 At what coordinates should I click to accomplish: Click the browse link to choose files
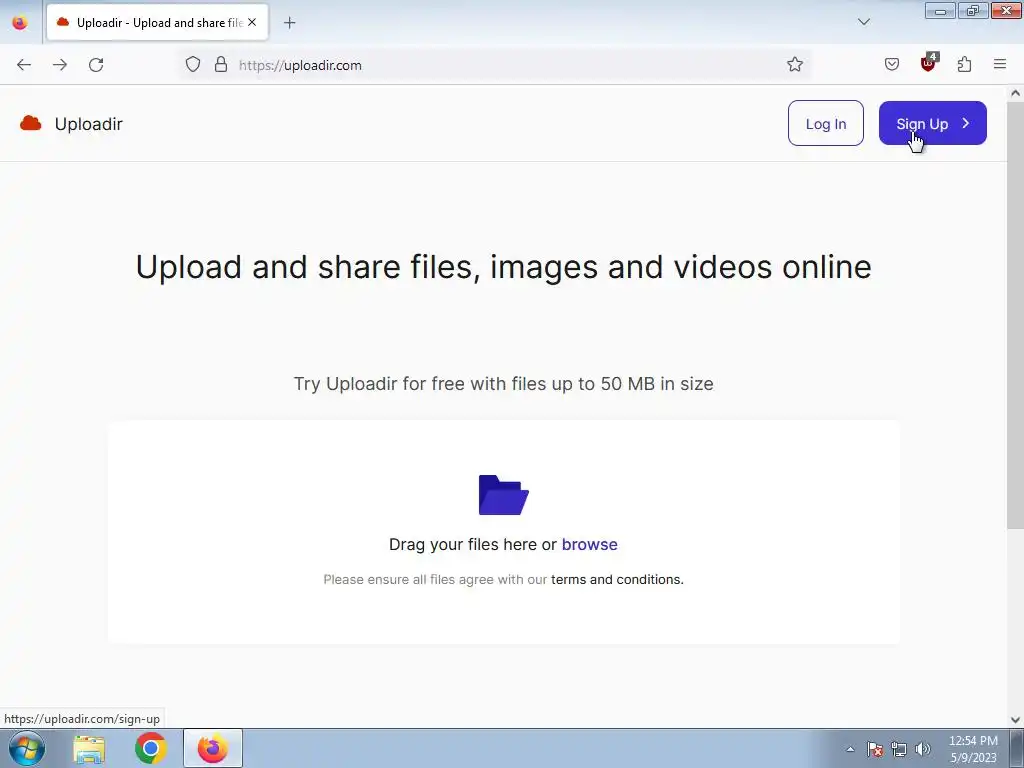click(589, 544)
